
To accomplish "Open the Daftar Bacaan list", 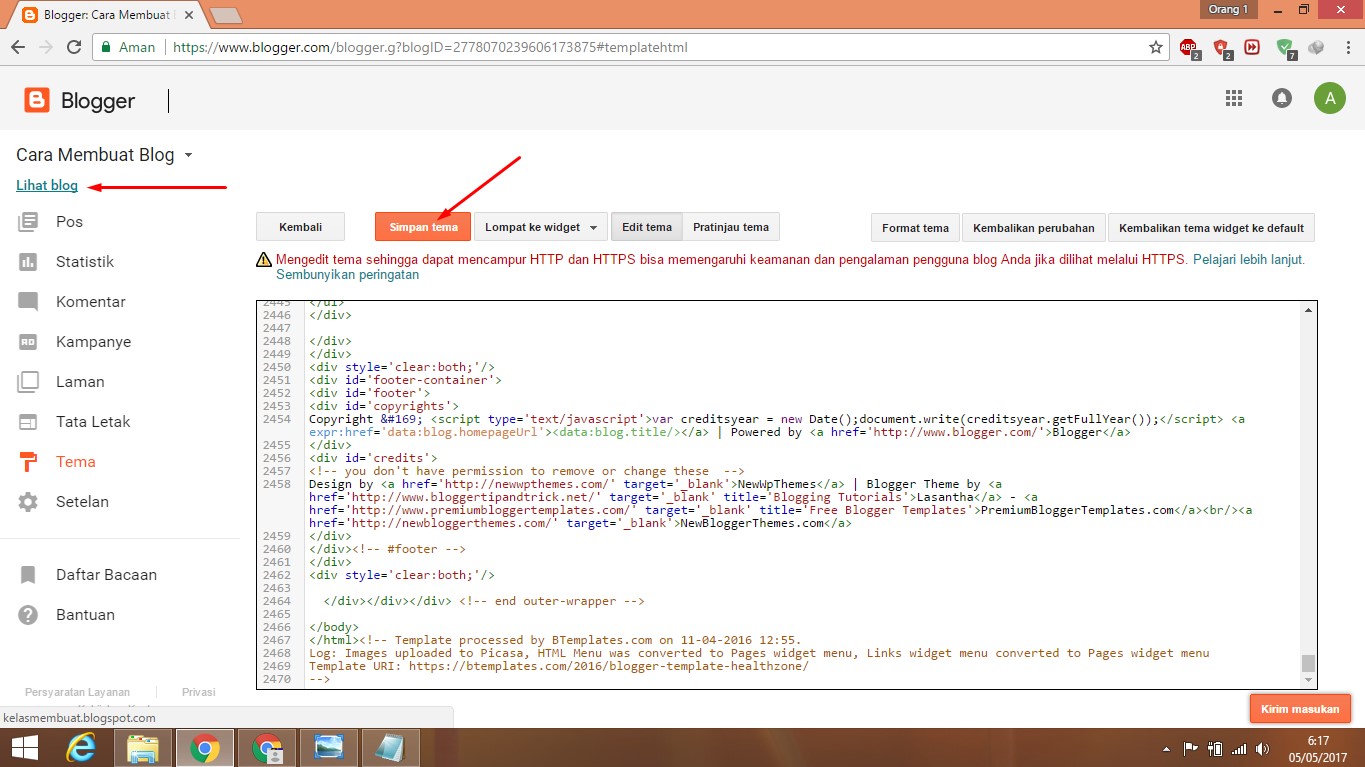I will (106, 574).
